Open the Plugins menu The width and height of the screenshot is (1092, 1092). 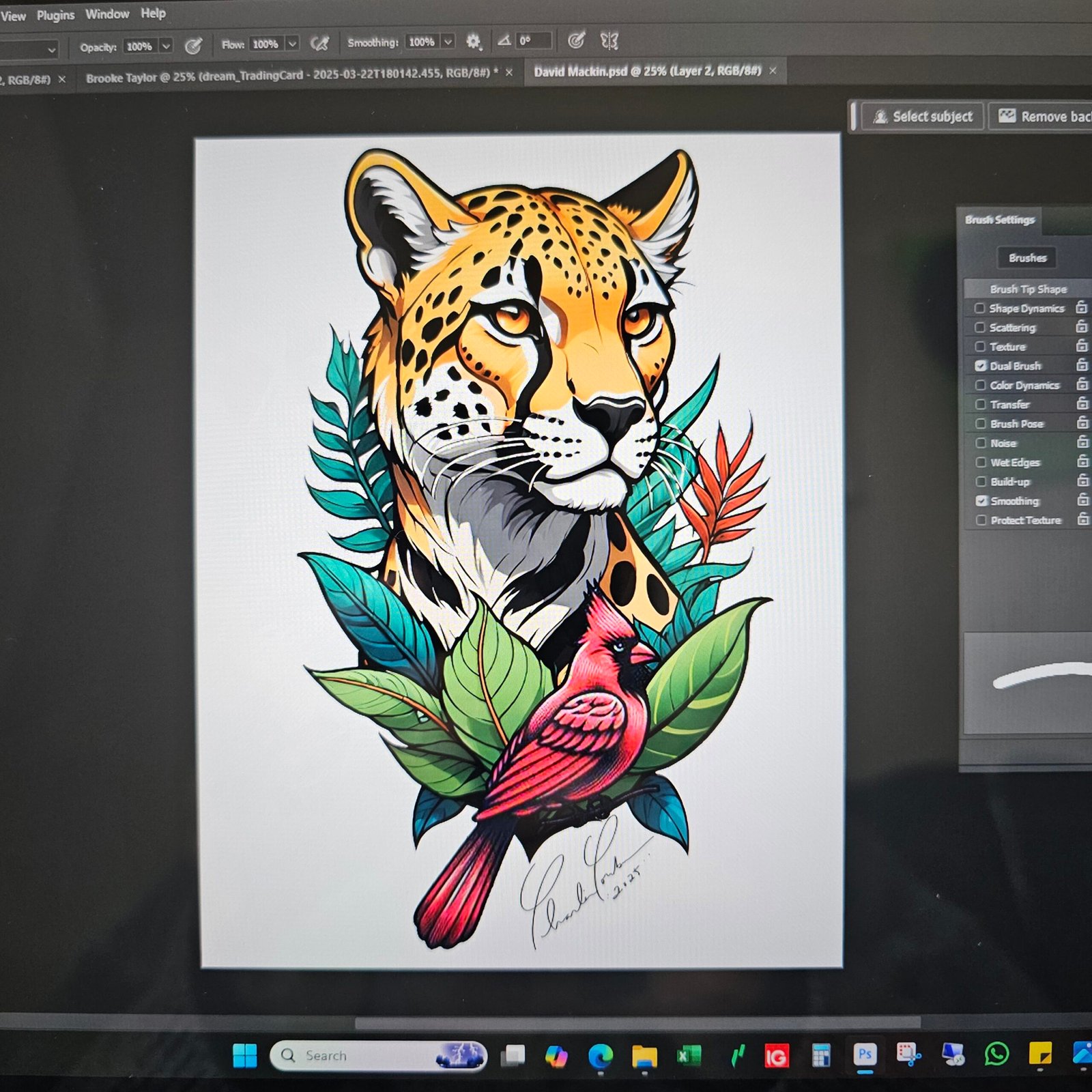(x=55, y=15)
